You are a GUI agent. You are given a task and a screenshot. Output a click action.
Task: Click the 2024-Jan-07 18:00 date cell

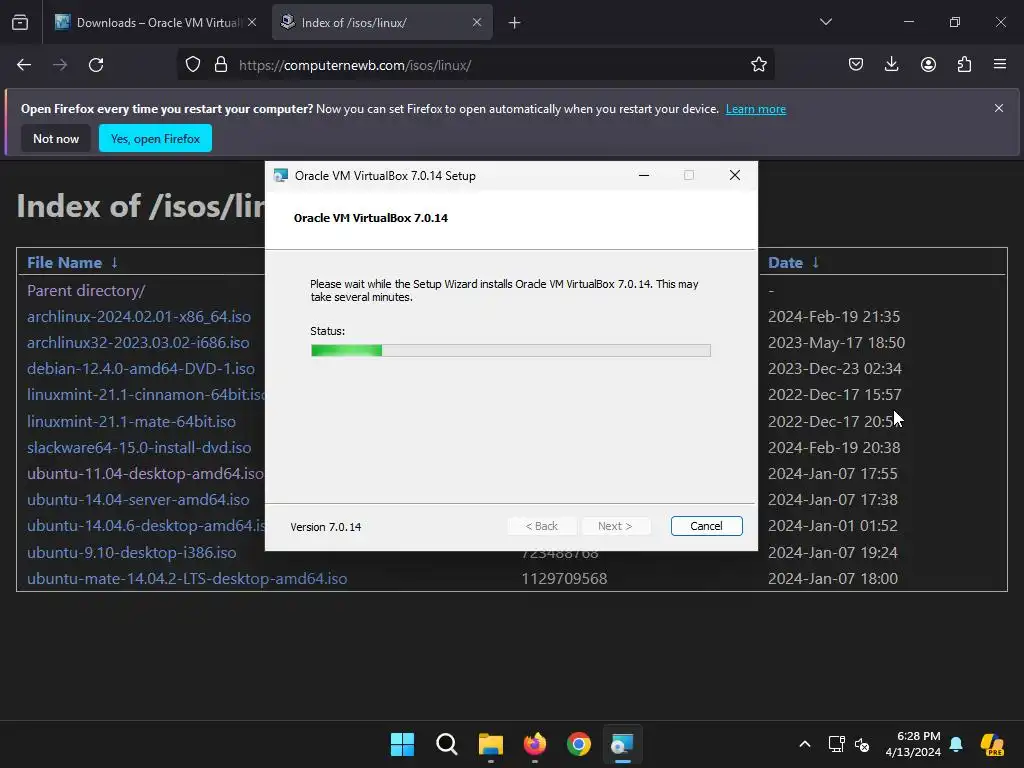point(833,579)
